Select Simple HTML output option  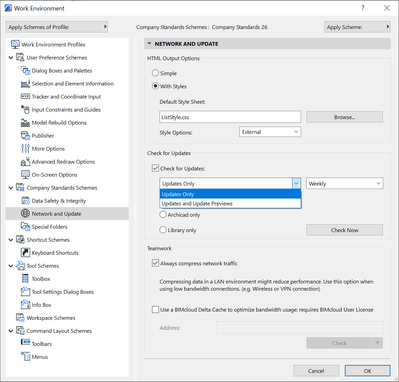click(155, 73)
